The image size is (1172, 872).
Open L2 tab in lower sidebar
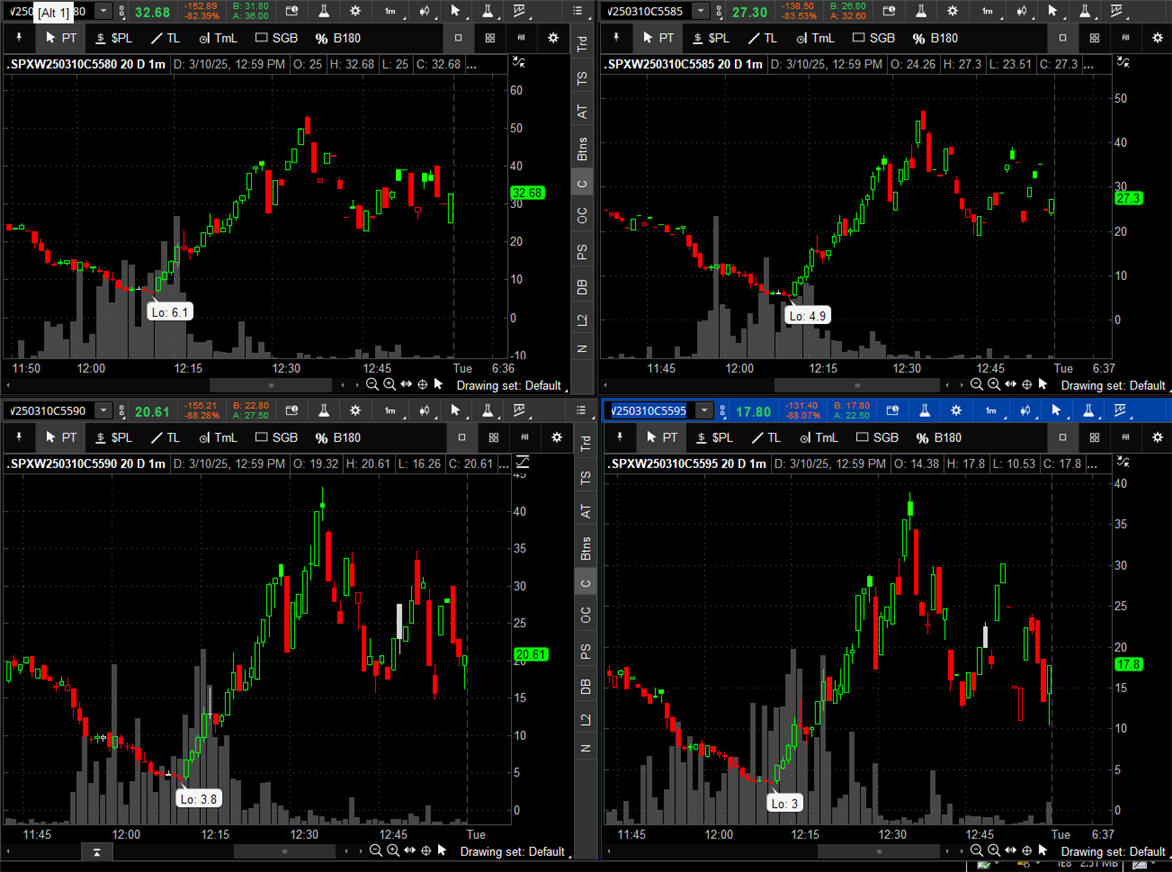click(x=585, y=719)
